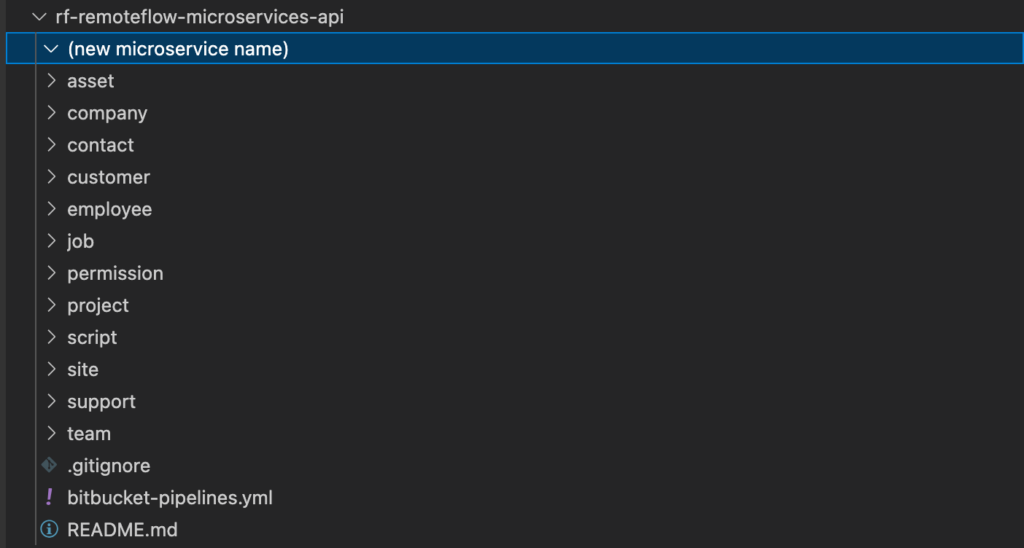1024x548 pixels.
Task: Click the .gitignore git file icon
Action: (x=48, y=465)
